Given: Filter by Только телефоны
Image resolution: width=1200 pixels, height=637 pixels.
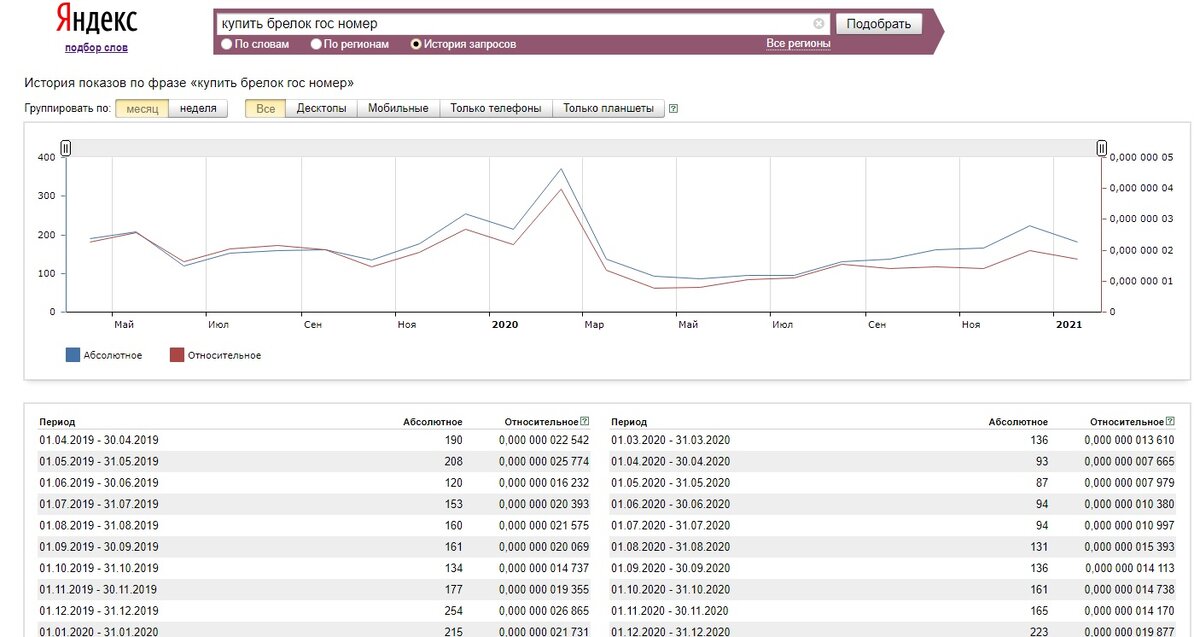Looking at the screenshot, I should tap(496, 108).
